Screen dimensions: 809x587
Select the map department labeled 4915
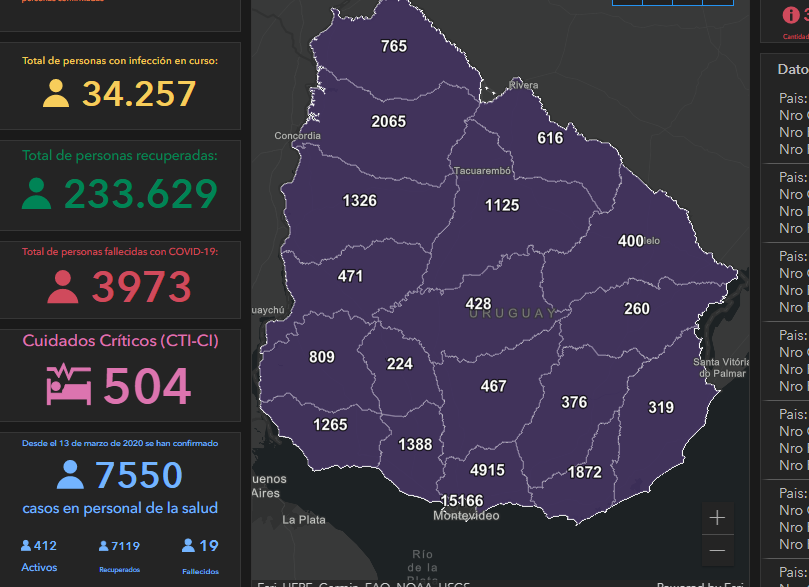487,470
